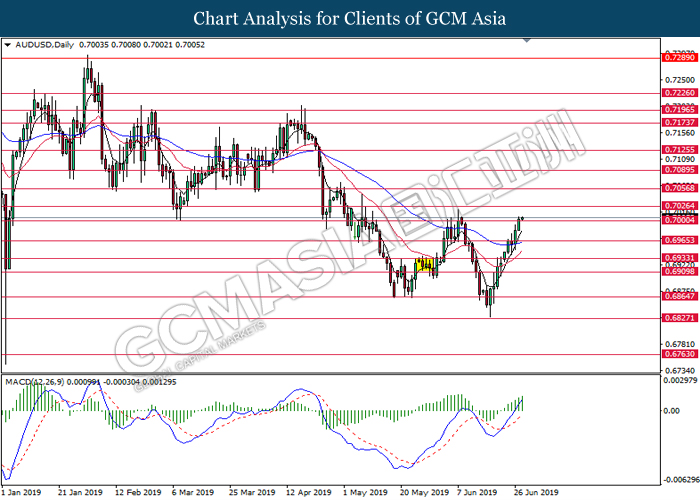Click the 0.002979 MACD scale value

[x=680, y=380]
